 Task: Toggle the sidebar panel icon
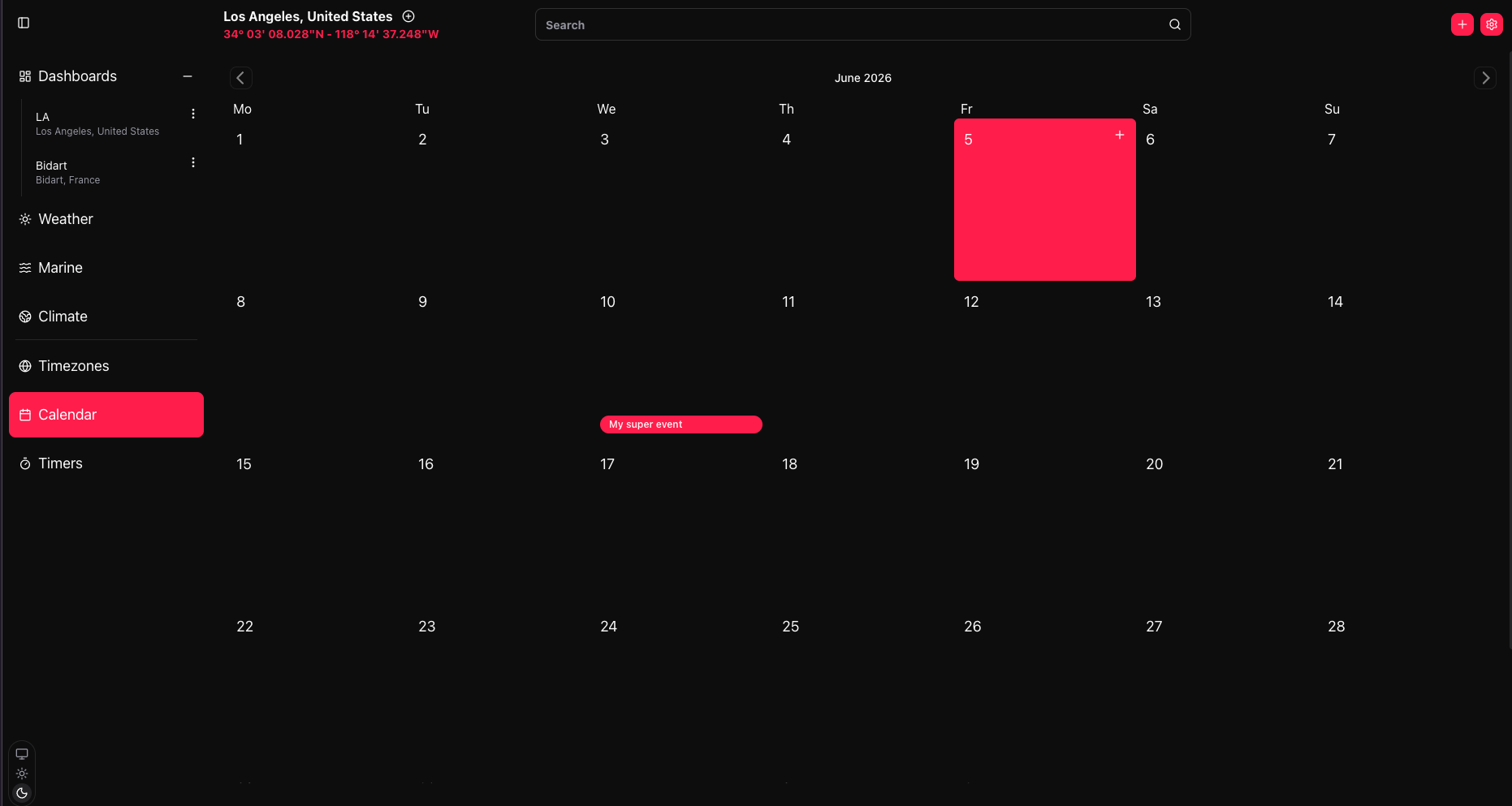pyautogui.click(x=24, y=23)
